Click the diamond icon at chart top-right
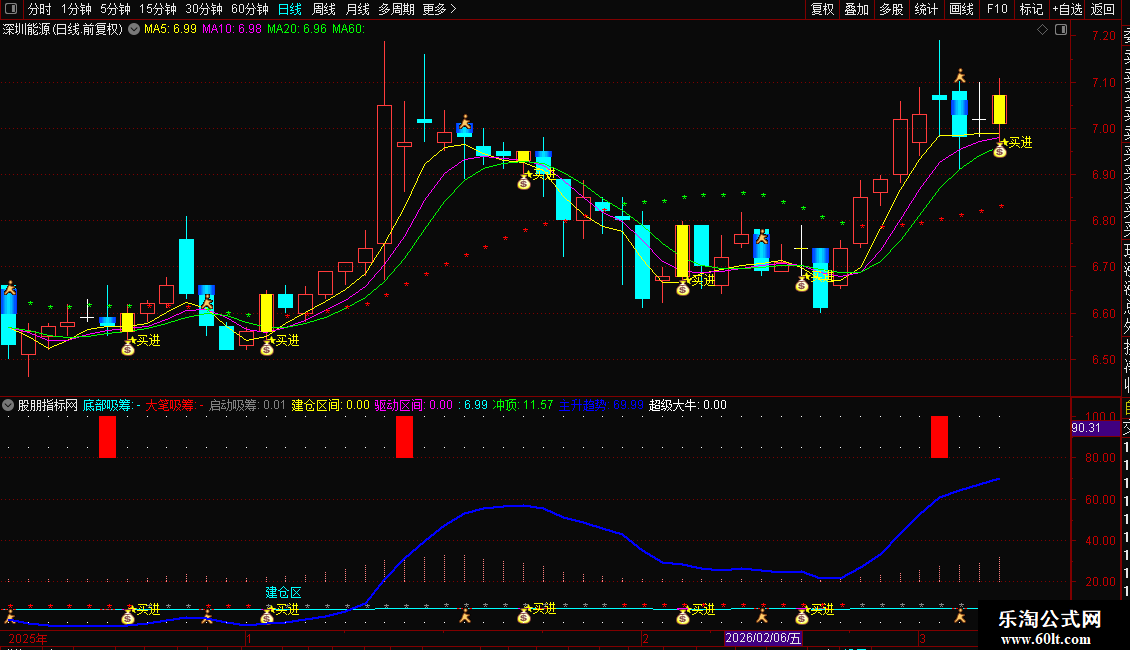 (x=1042, y=30)
